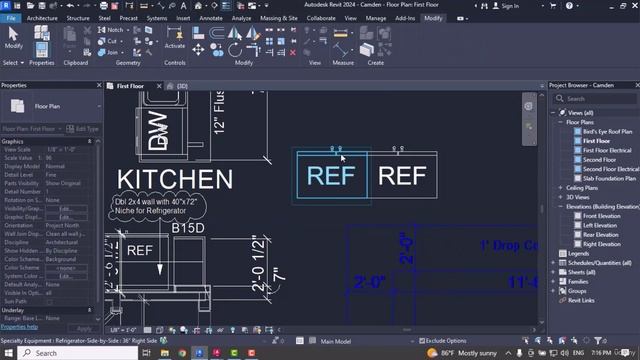Open the Properties help link
The width and height of the screenshot is (640, 360).
pos(19,327)
